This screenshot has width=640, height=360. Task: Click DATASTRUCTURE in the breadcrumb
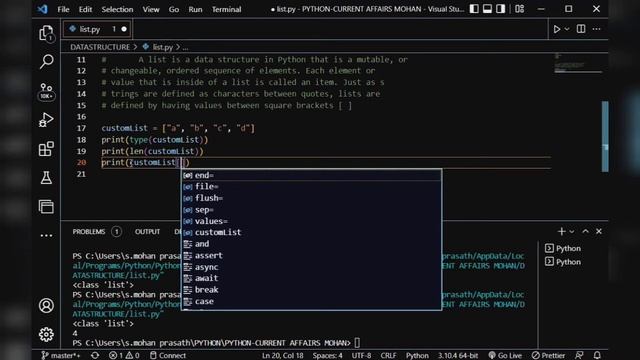(x=100, y=47)
